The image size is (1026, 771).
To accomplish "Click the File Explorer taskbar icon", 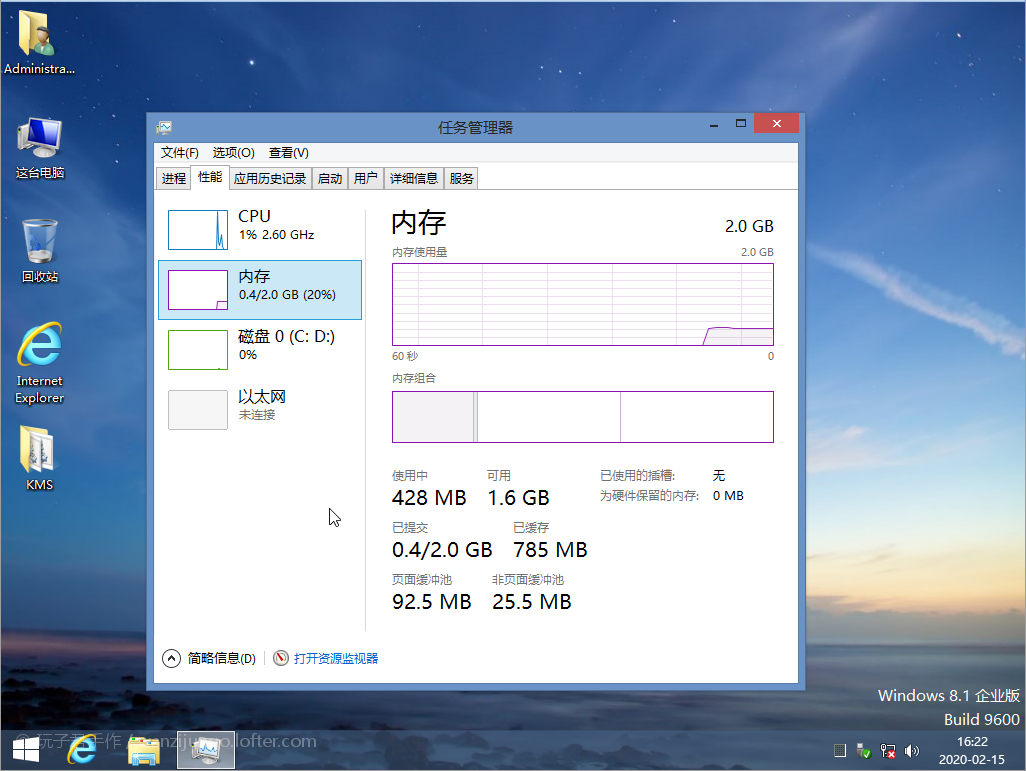I will (144, 748).
